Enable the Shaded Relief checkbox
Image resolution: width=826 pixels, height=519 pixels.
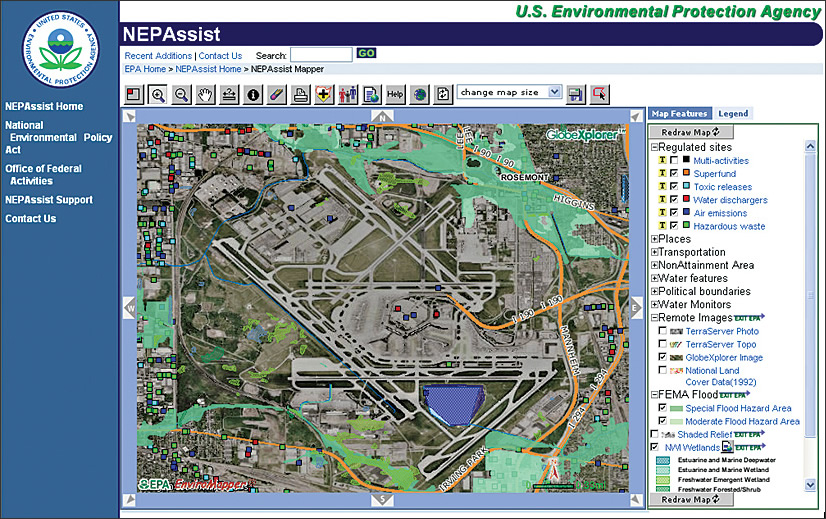tap(654, 434)
